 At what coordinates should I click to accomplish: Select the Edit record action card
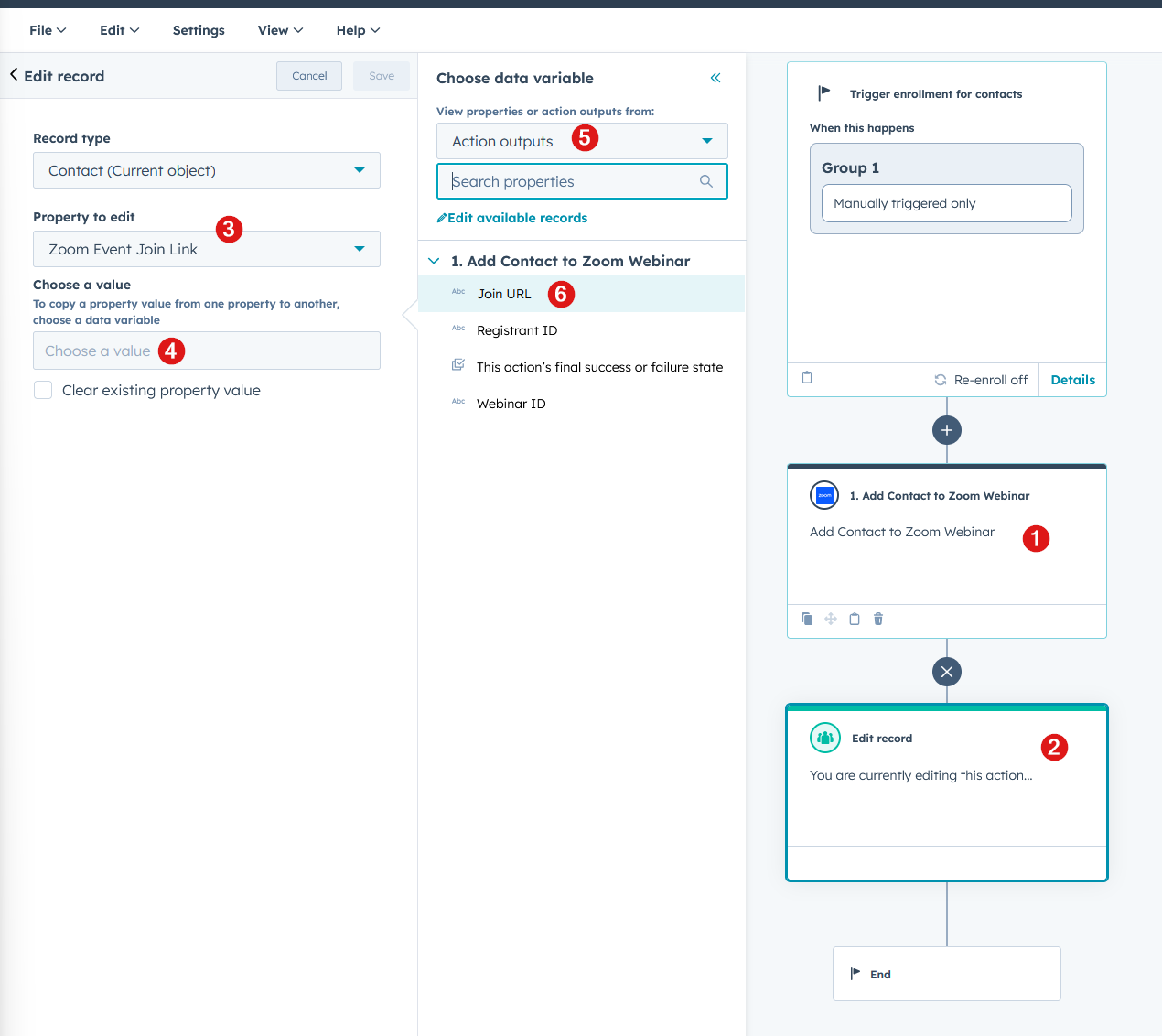(x=947, y=793)
